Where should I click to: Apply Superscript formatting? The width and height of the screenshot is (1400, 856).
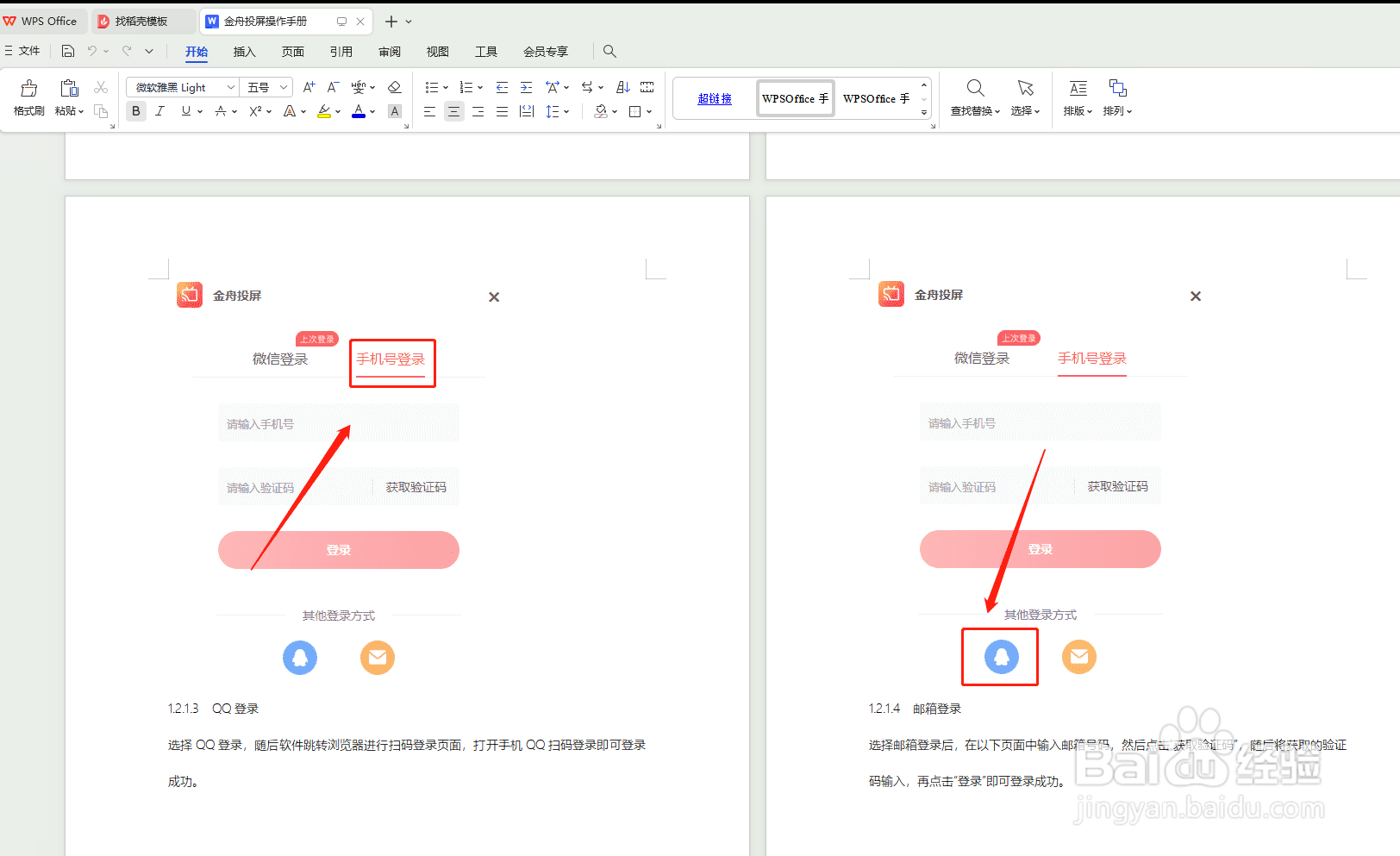[x=256, y=110]
